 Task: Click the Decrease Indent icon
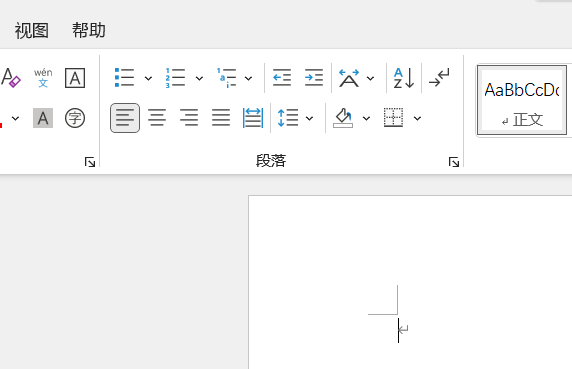tap(282, 78)
